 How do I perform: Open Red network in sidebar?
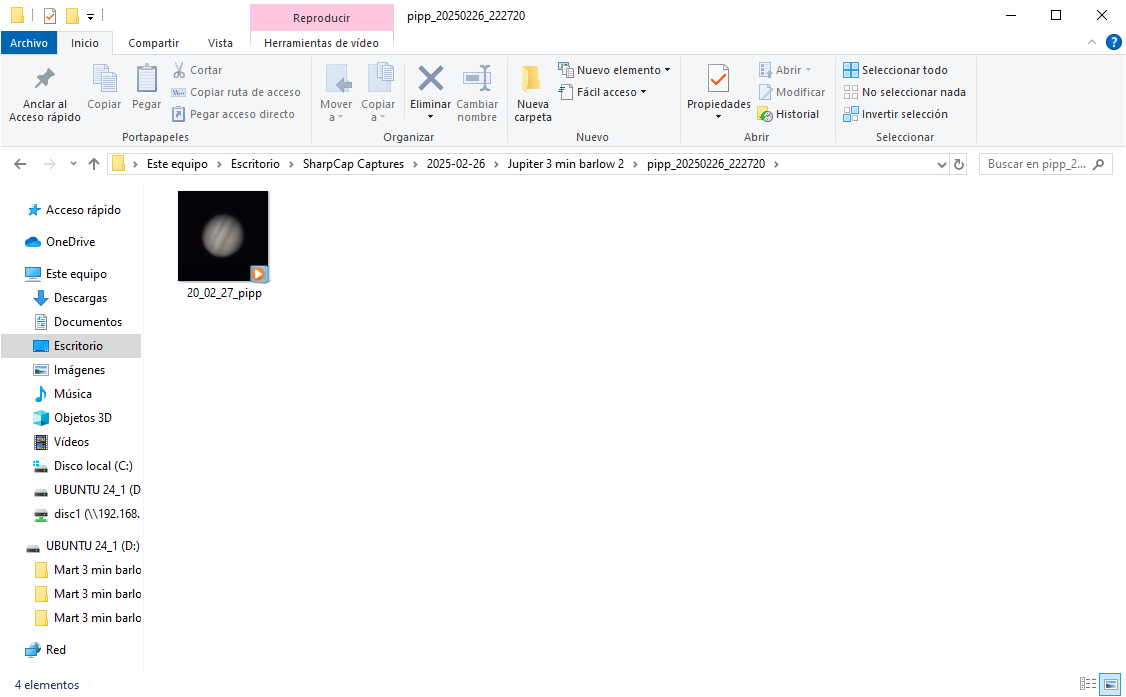click(46, 650)
